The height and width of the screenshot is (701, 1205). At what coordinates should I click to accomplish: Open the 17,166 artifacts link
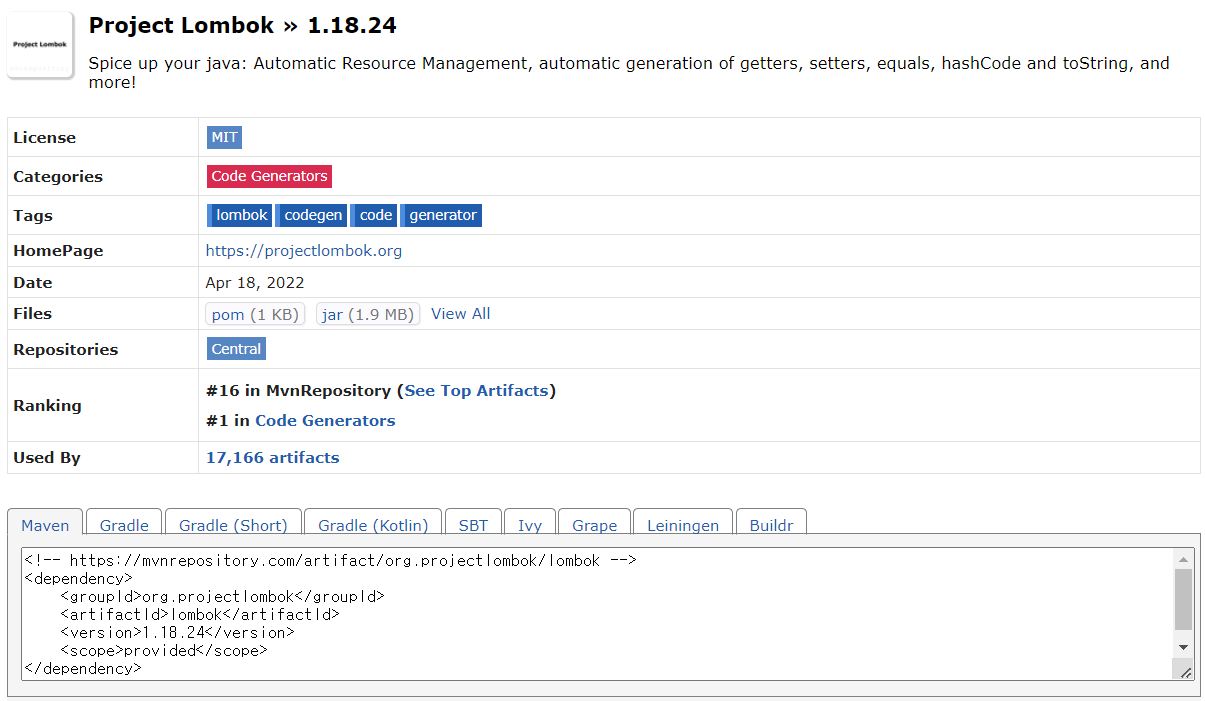coord(272,458)
